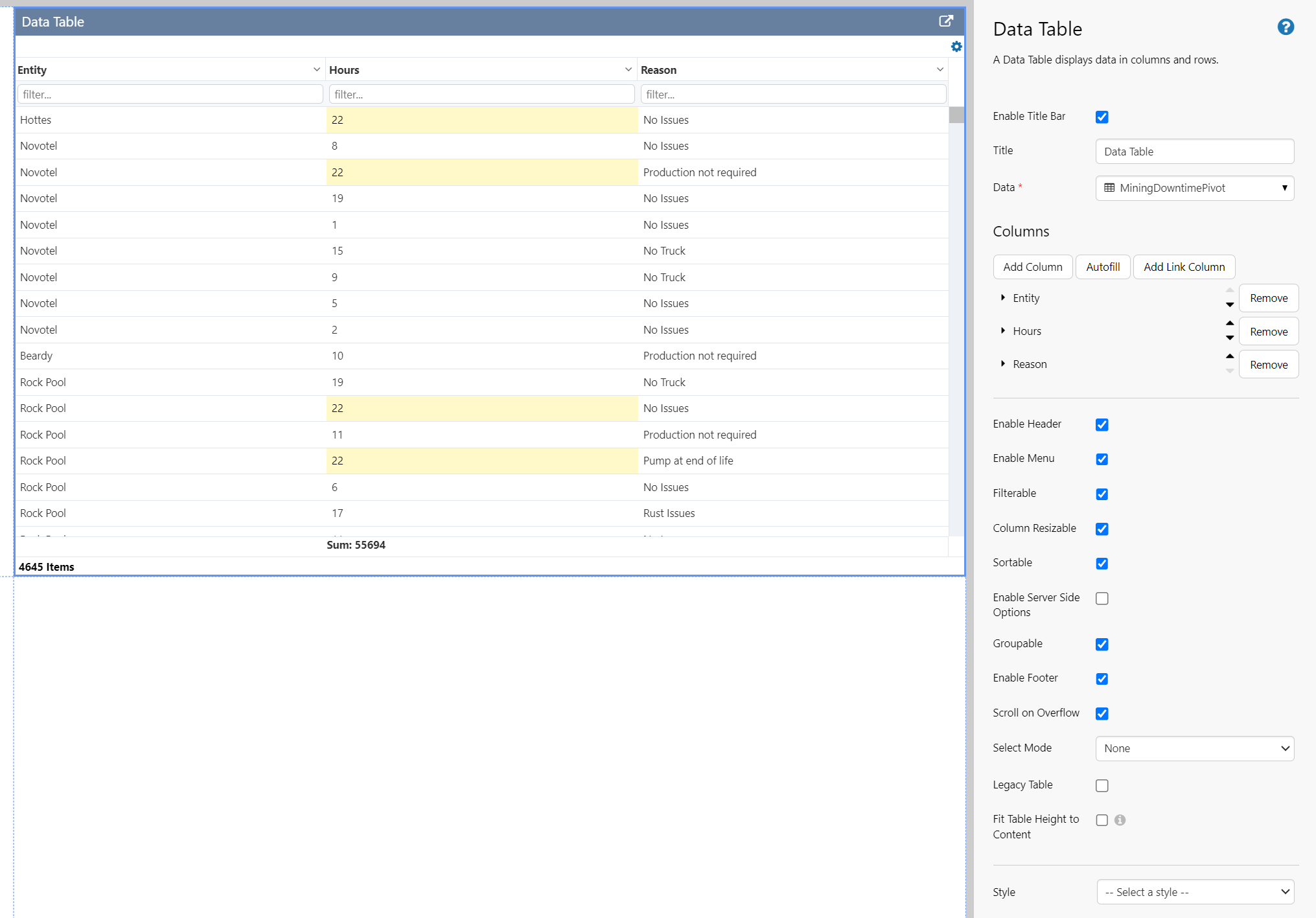Click the Add Column button

coord(1032,266)
